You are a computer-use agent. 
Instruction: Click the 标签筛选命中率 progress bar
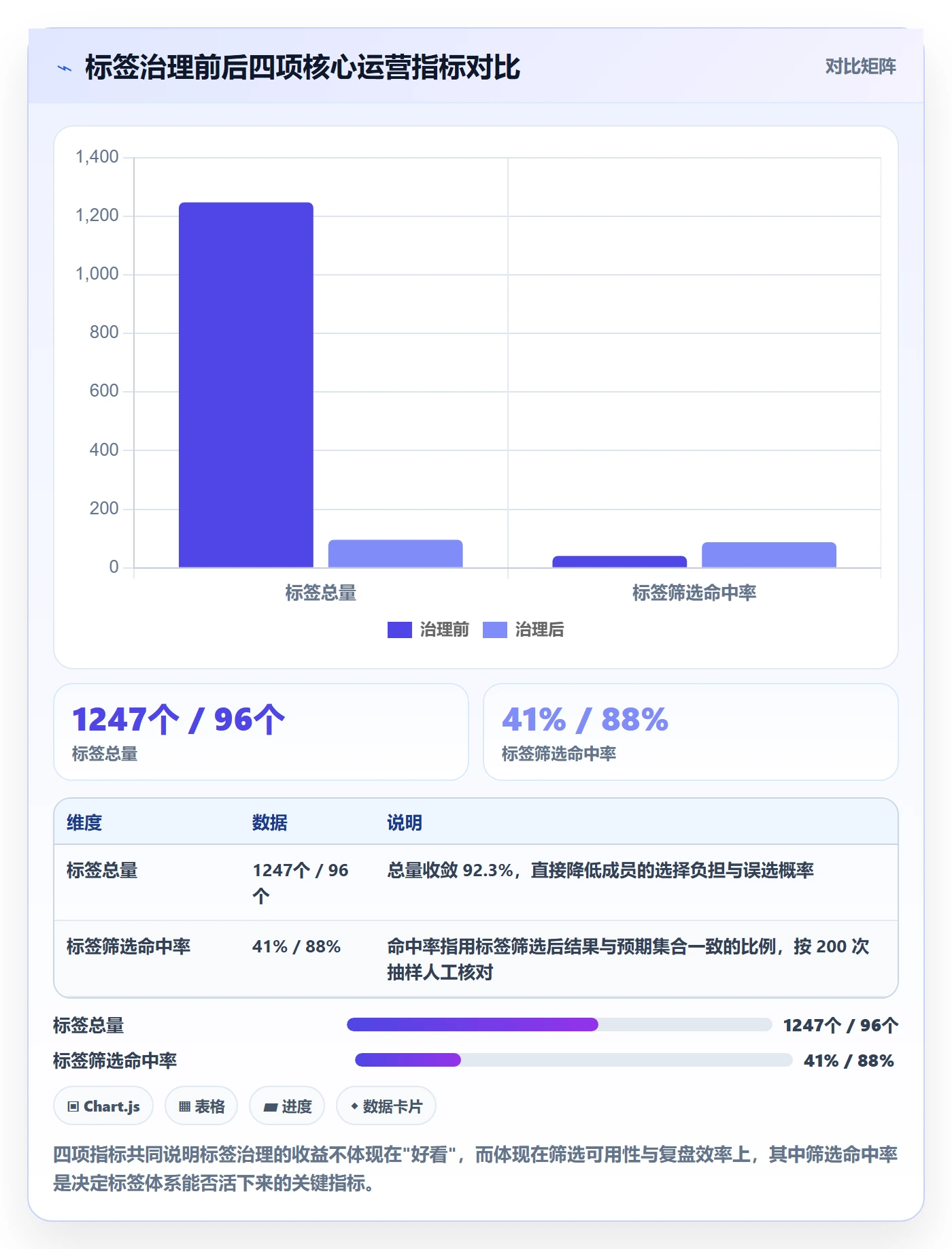[x=573, y=1060]
